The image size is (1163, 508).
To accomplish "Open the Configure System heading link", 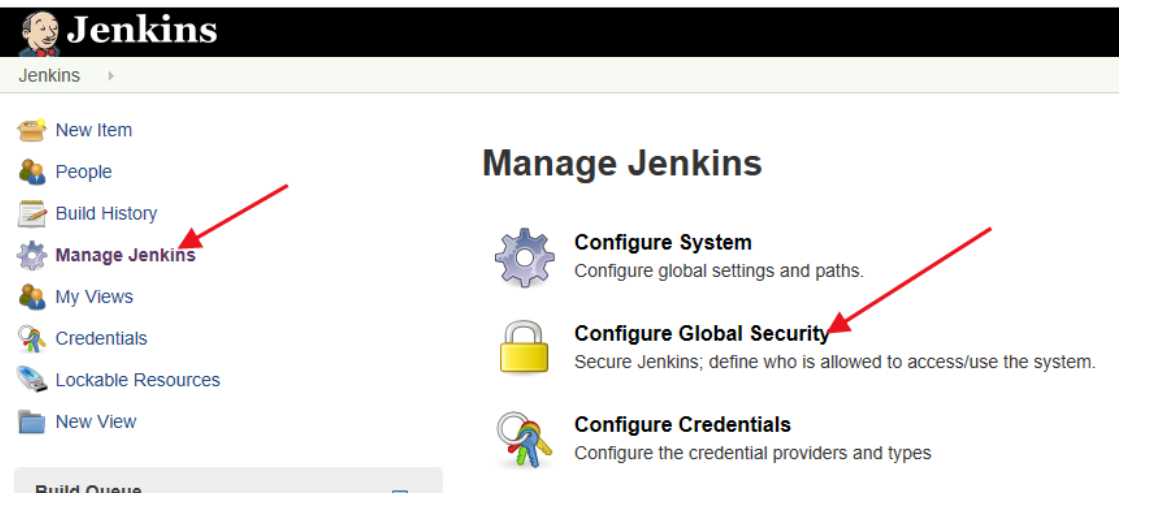I will pyautogui.click(x=663, y=243).
